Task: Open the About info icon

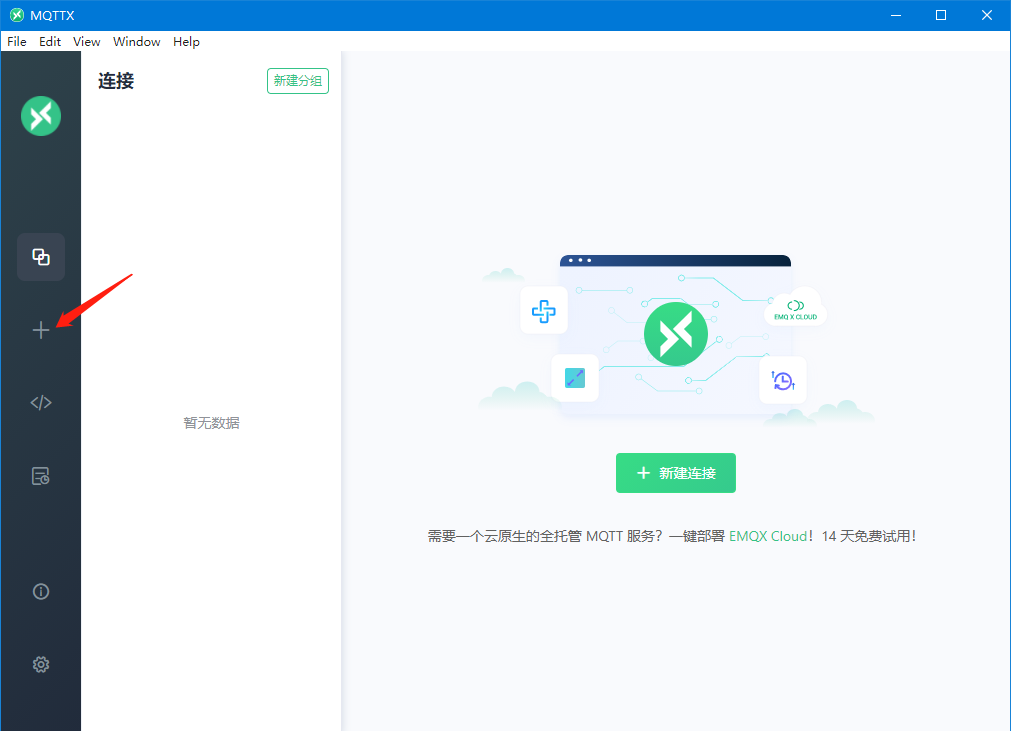Action: click(41, 591)
